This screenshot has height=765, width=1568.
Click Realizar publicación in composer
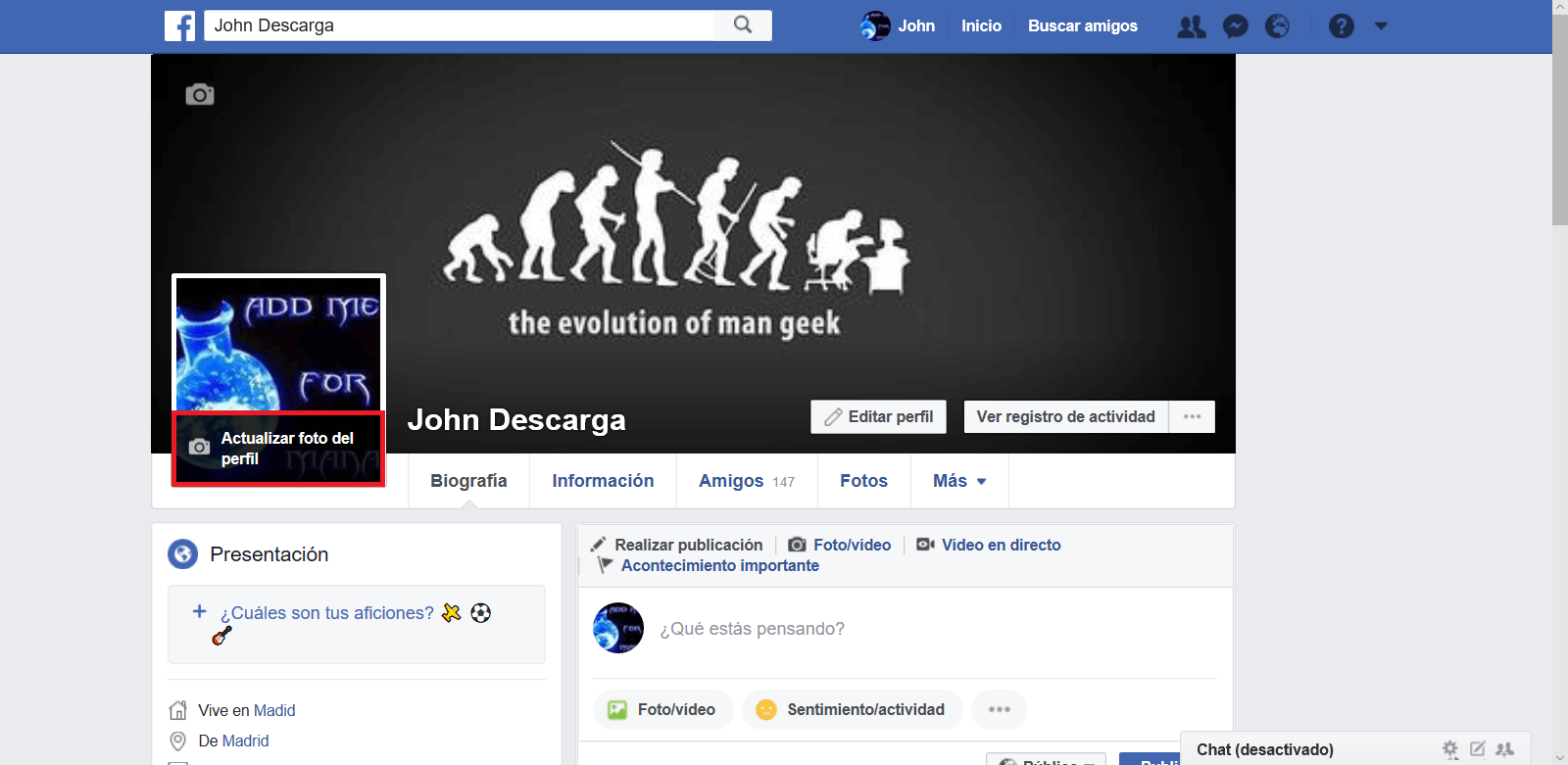[x=677, y=545]
